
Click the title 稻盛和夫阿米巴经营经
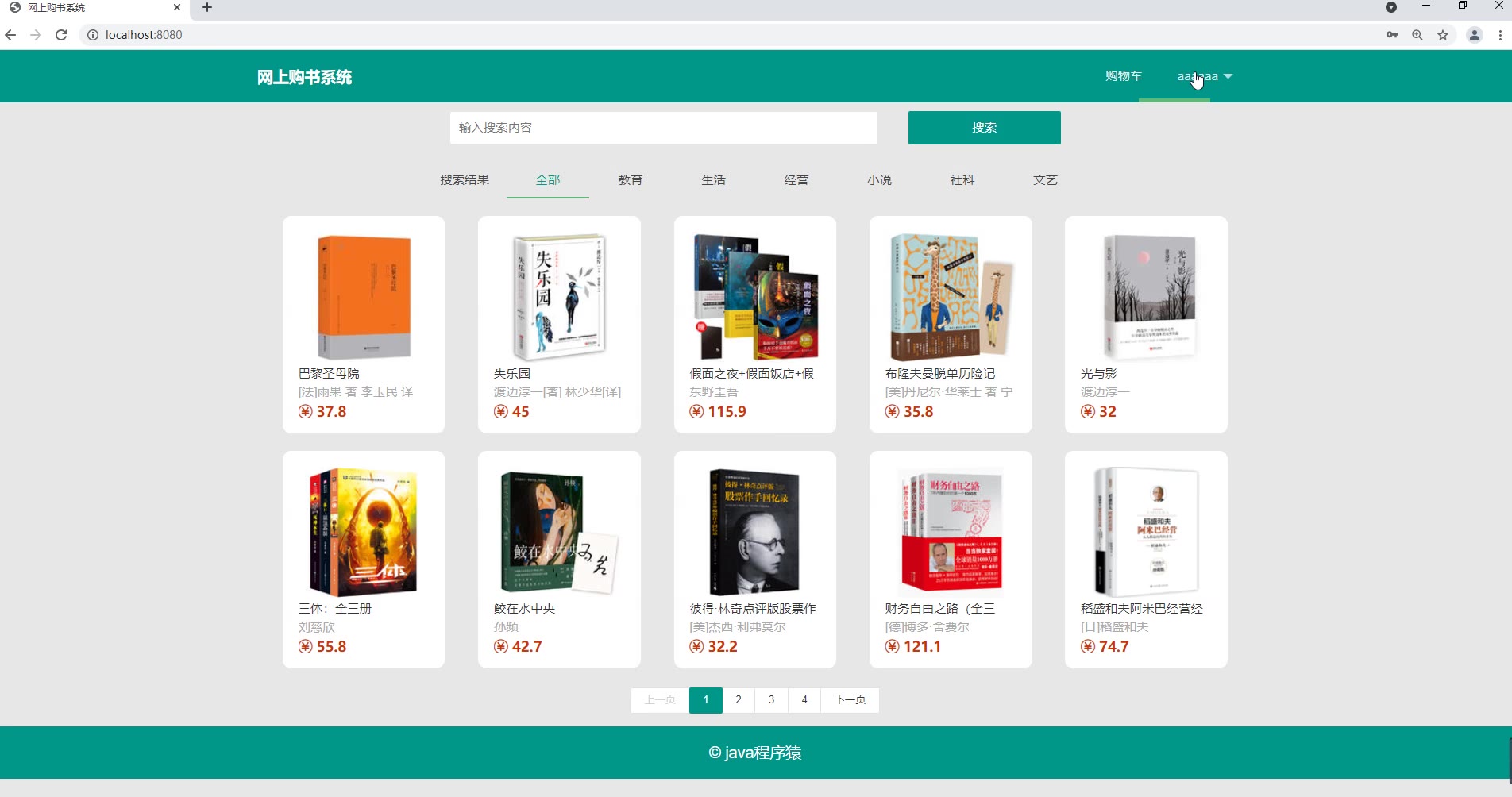(1142, 608)
